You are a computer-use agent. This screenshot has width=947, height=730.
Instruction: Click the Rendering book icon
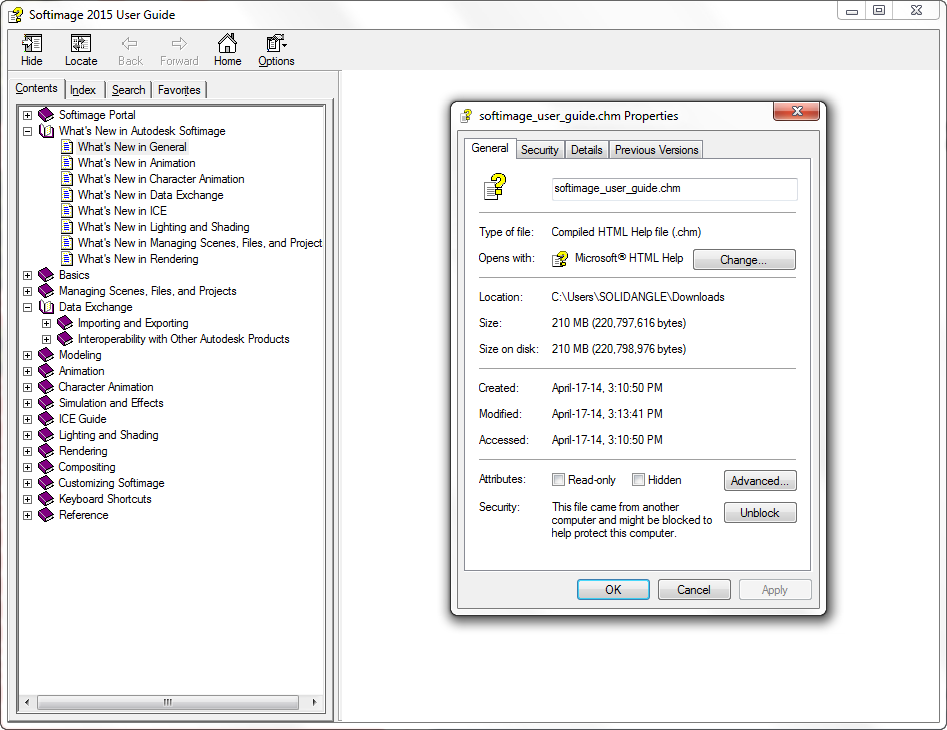click(x=46, y=451)
